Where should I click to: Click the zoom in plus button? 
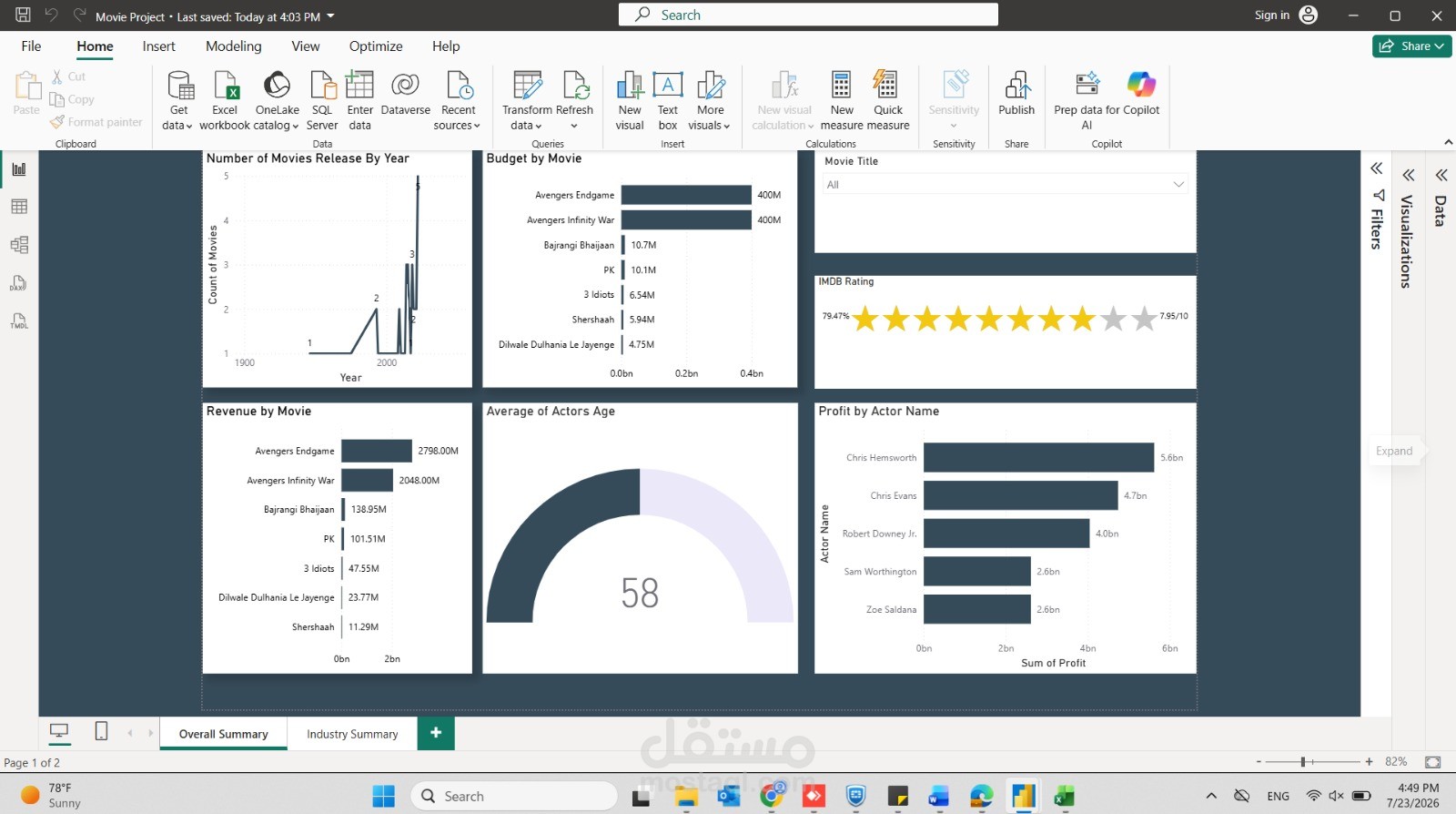click(x=1369, y=762)
